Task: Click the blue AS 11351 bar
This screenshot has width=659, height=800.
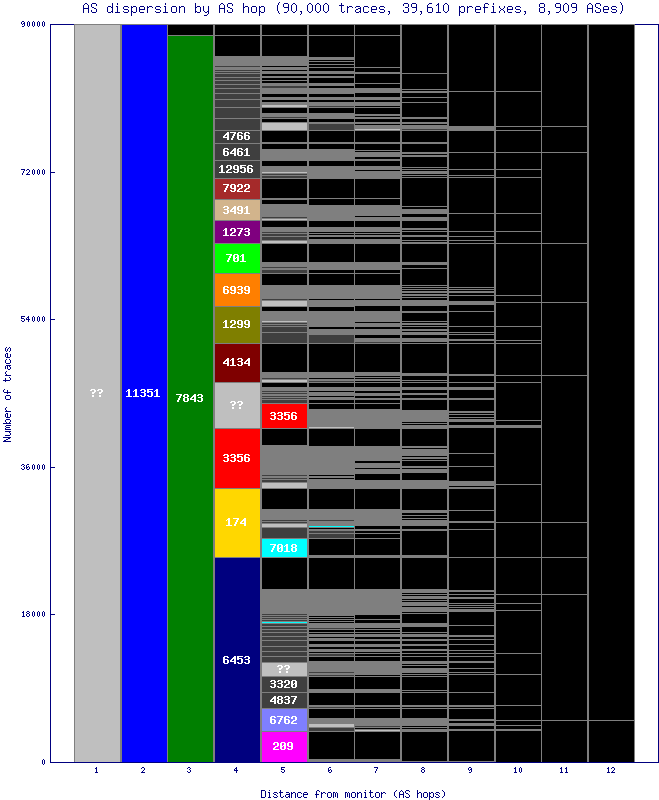Action: click(x=143, y=393)
